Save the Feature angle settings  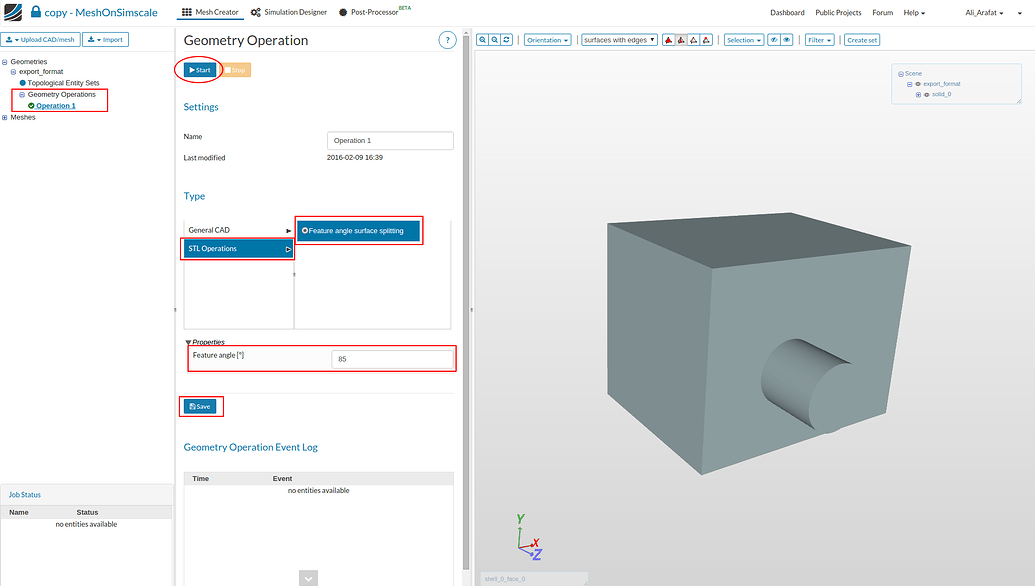pos(201,406)
